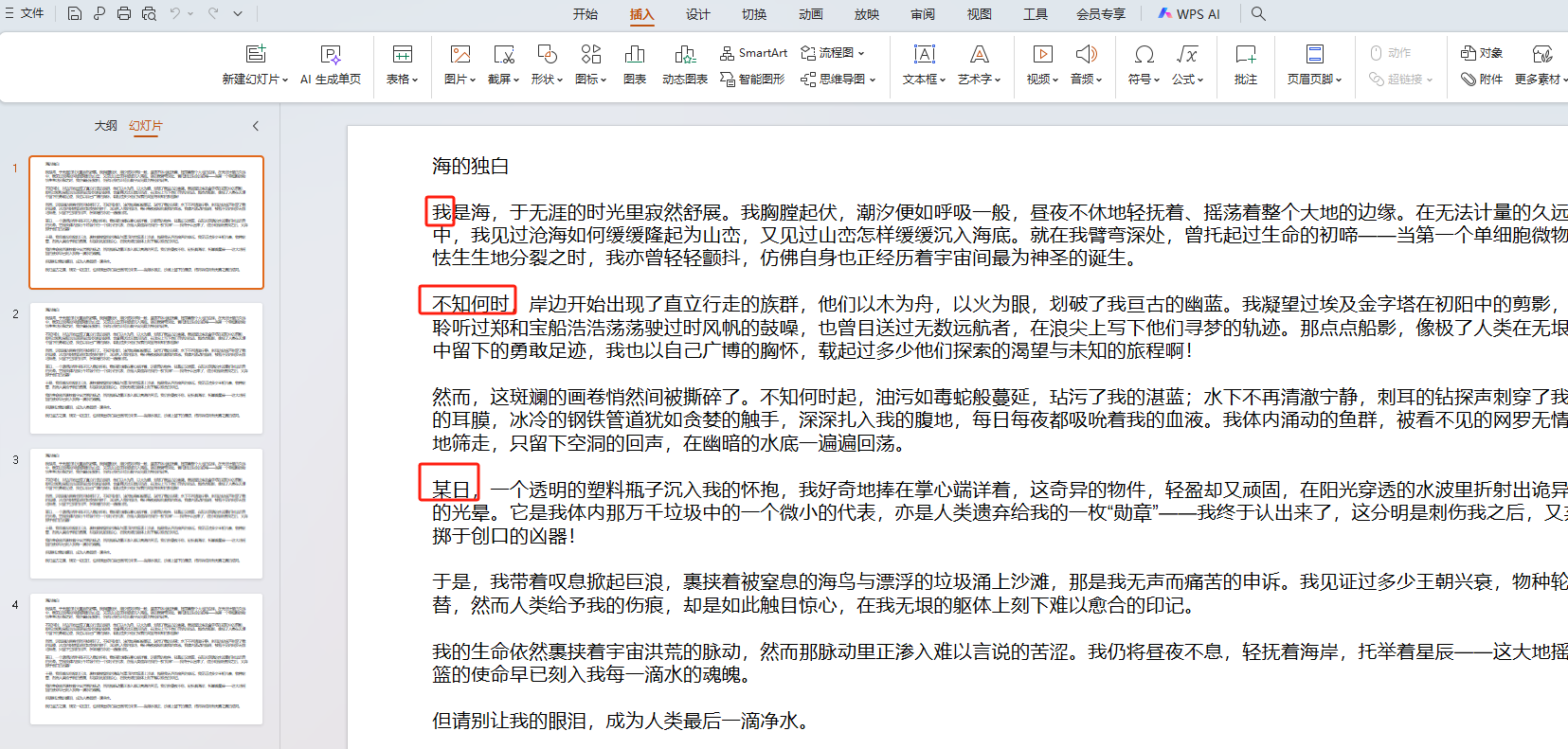1568x749 pixels.
Task: Click the 视频 insert icon
Action: pos(1042,54)
